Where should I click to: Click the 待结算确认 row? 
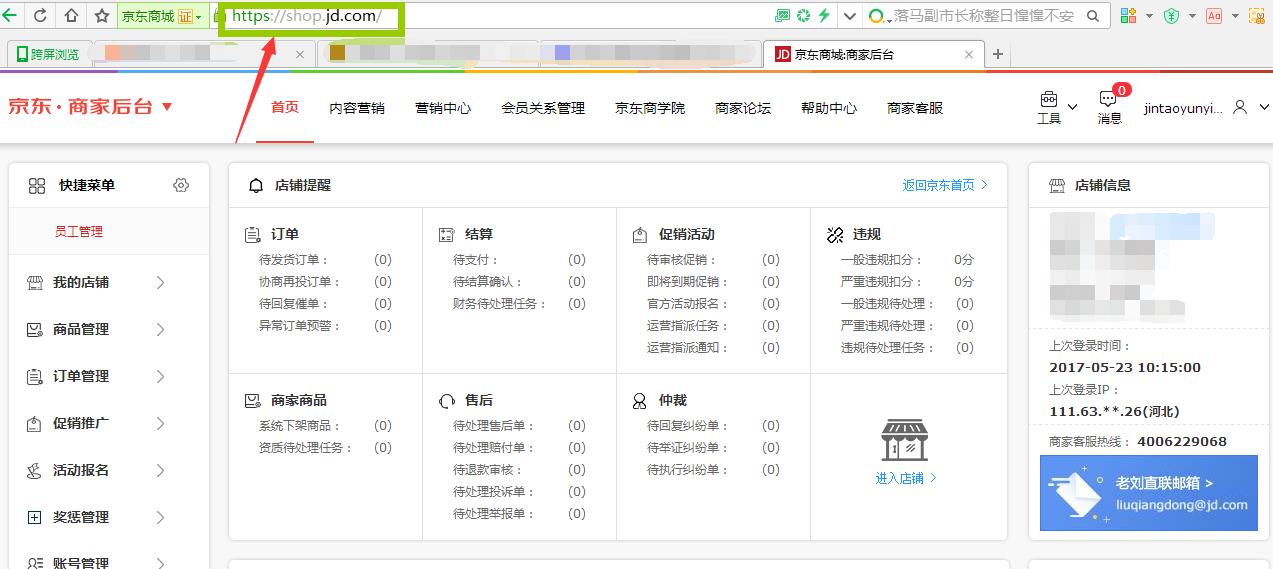pos(519,282)
